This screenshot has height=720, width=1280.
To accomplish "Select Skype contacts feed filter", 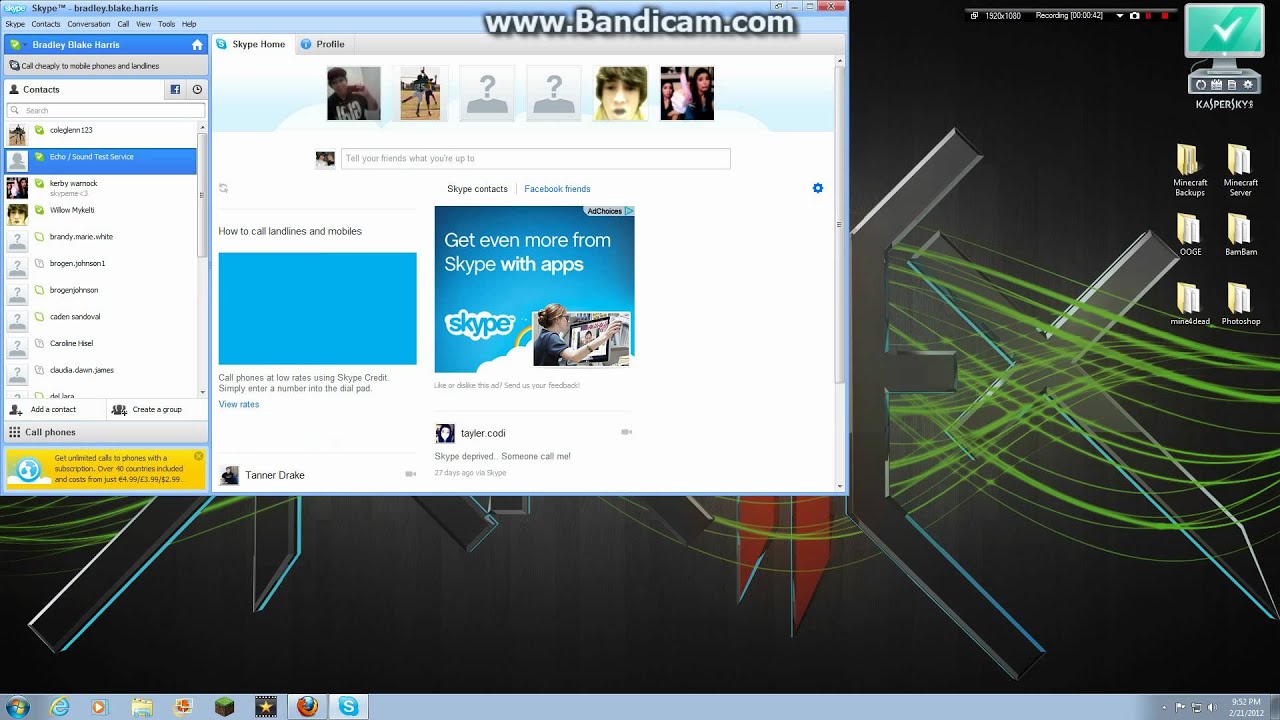I will [477, 189].
